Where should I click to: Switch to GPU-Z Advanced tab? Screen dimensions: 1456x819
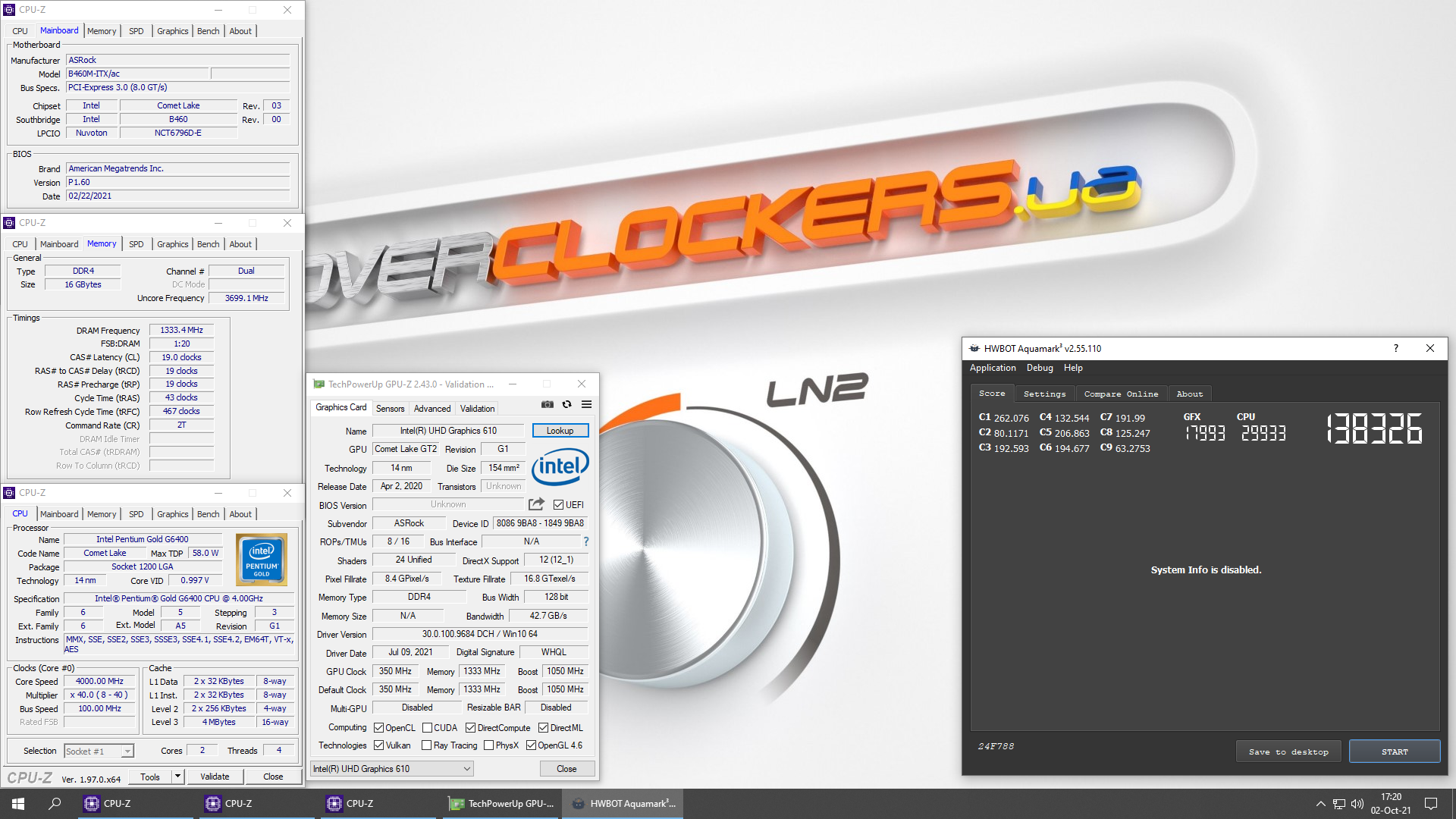(x=432, y=409)
